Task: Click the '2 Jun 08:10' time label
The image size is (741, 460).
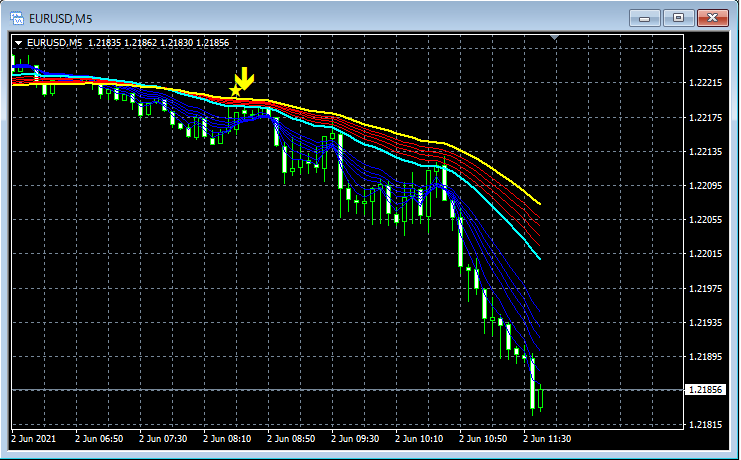Action: click(227, 439)
